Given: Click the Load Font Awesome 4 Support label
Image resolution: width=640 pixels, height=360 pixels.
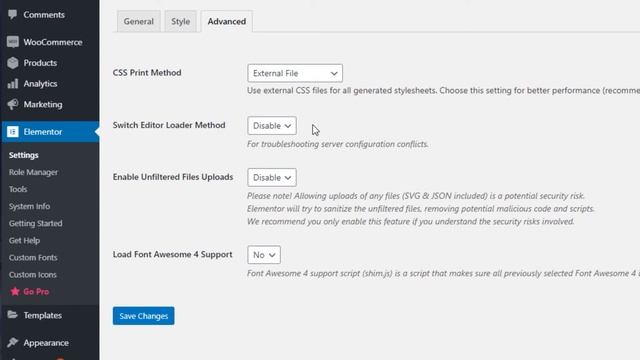Looking at the screenshot, I should click(x=173, y=254).
